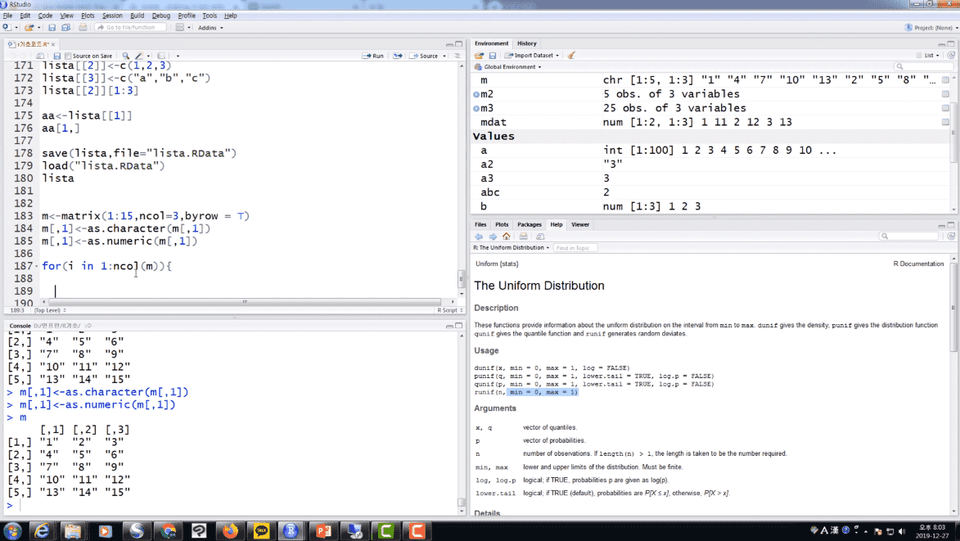
Task: Show help topic in new window
Action: click(x=540, y=236)
